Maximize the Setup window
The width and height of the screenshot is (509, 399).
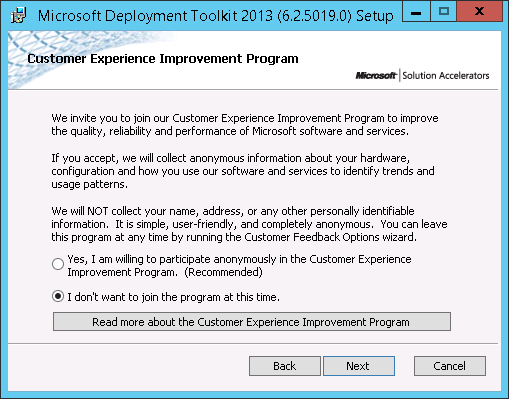click(x=444, y=11)
